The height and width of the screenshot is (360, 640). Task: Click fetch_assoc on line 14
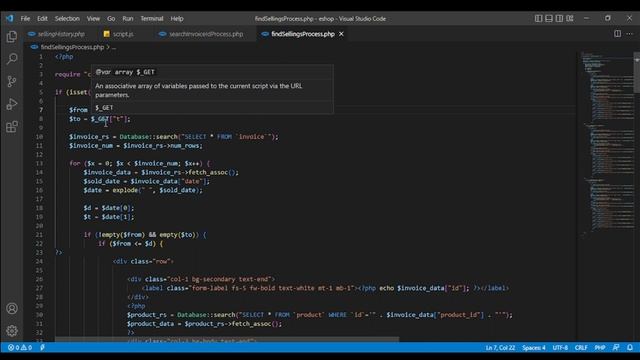(208, 172)
